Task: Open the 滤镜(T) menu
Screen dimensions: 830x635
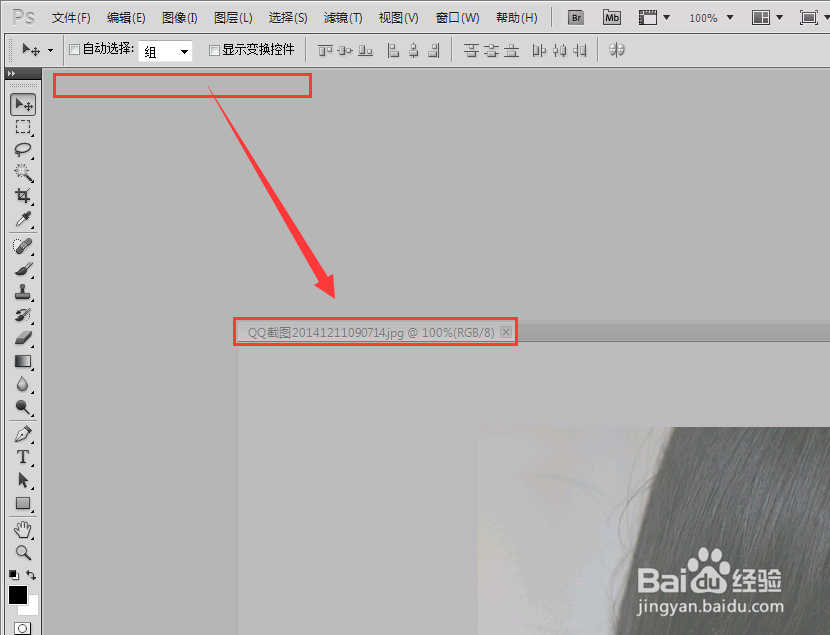Action: click(343, 18)
